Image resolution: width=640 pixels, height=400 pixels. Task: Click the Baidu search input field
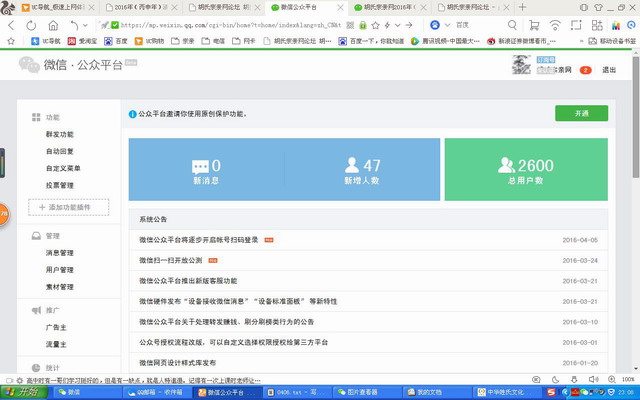480,25
